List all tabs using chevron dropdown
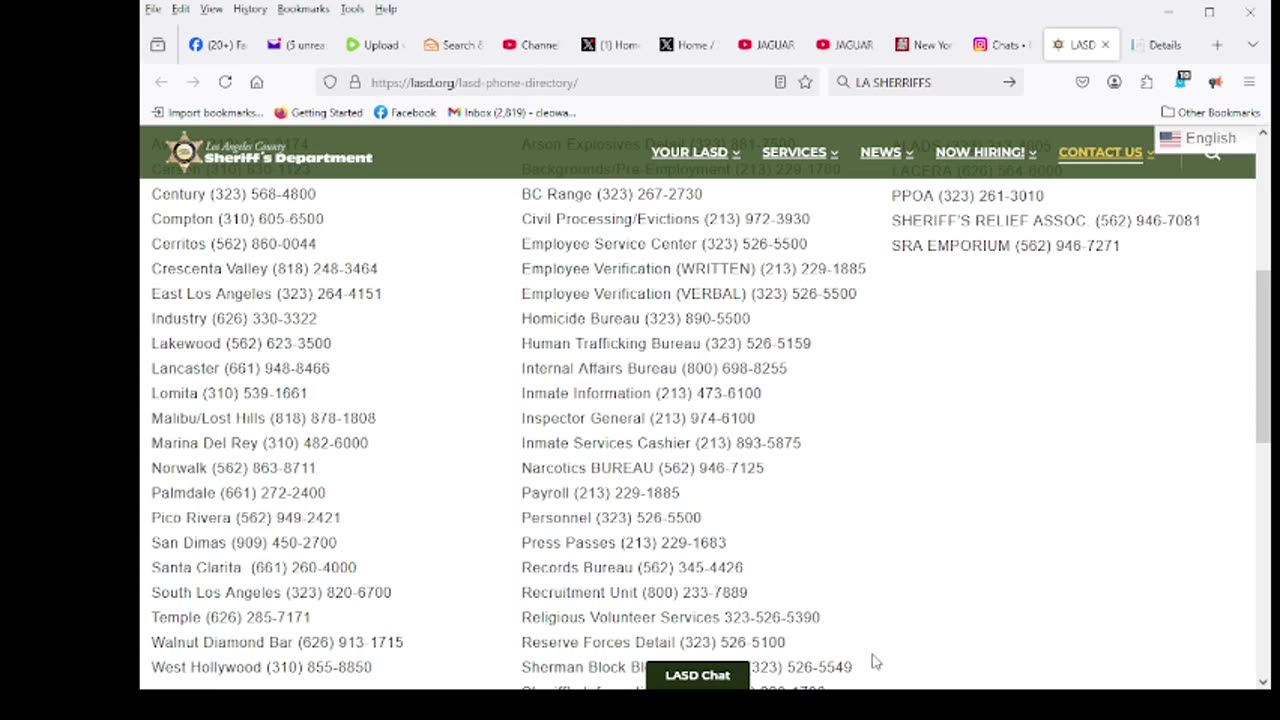The height and width of the screenshot is (720, 1280). 1252,45
